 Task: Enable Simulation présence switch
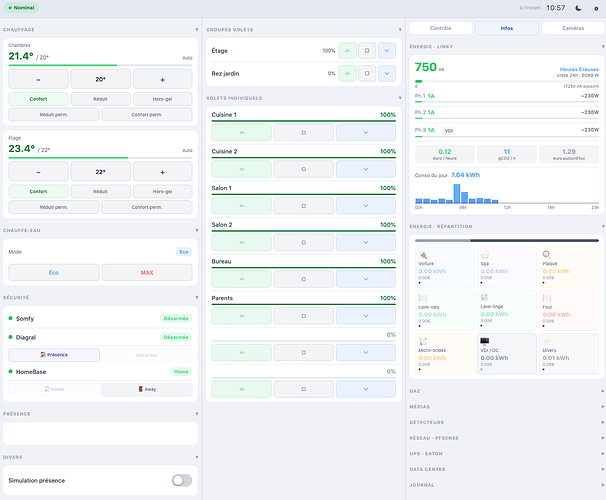coord(182,480)
